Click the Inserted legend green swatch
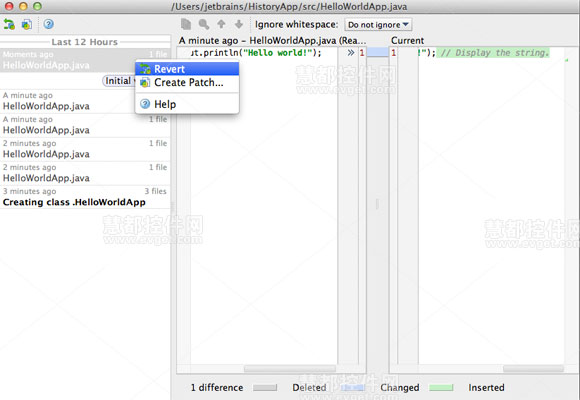This screenshot has width=580, height=400. point(441,388)
